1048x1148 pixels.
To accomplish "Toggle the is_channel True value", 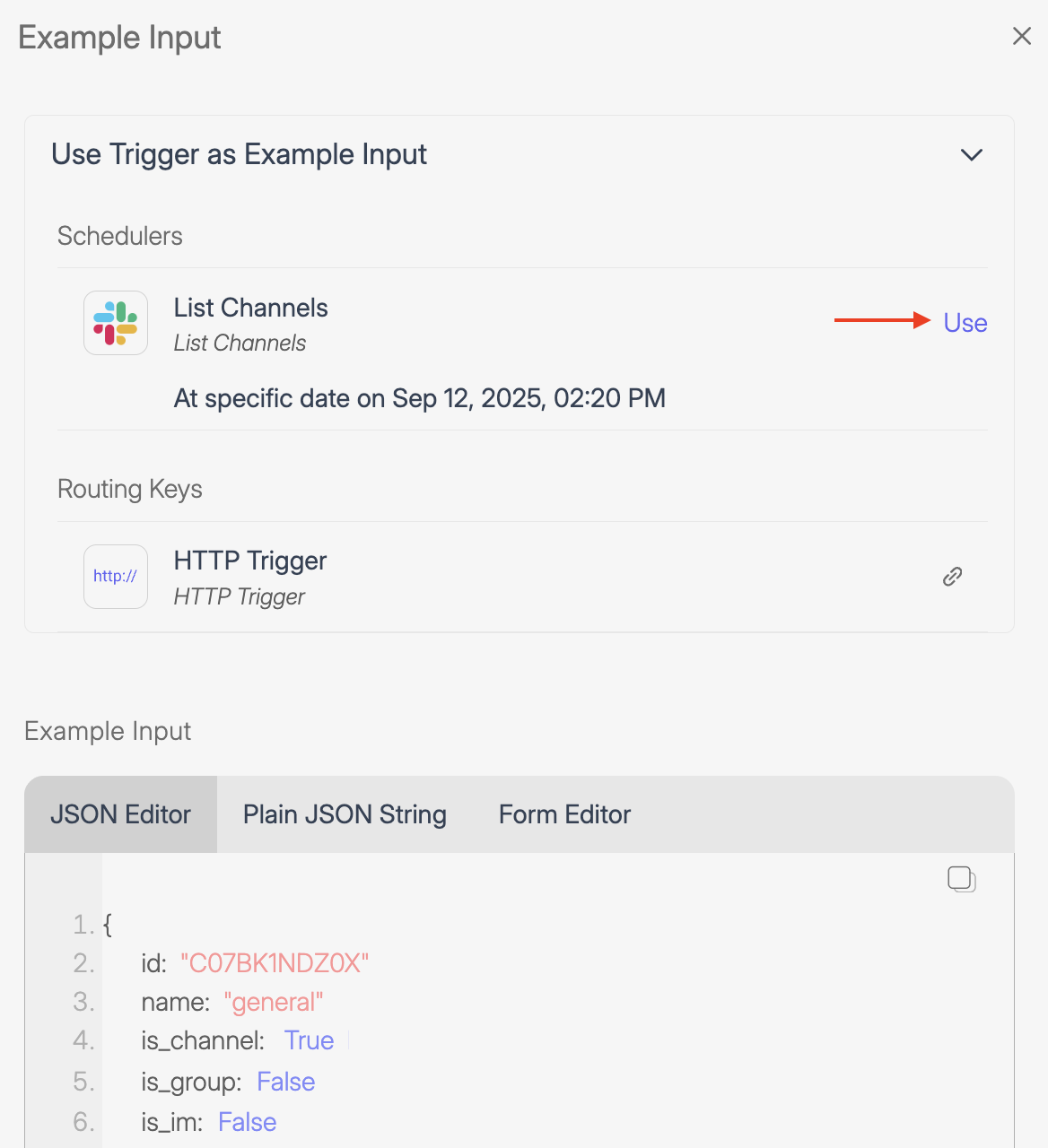I will click(x=309, y=1040).
